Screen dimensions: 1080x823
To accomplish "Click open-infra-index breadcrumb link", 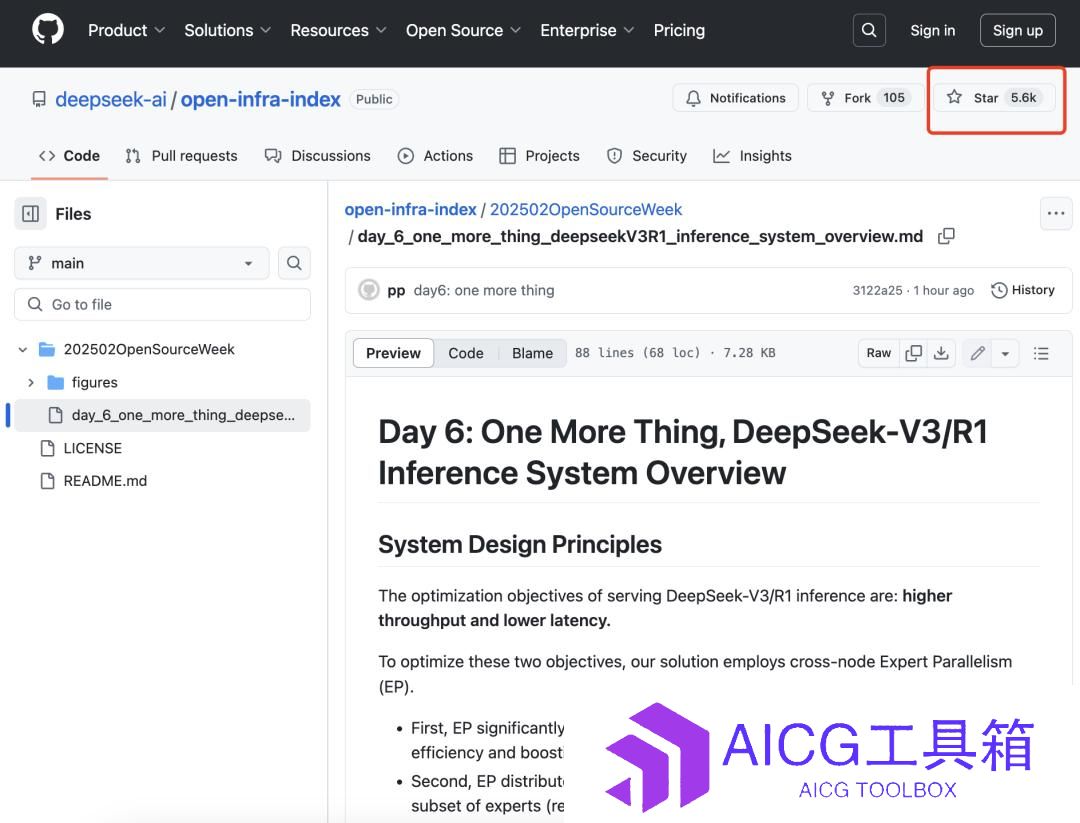I will tap(411, 209).
